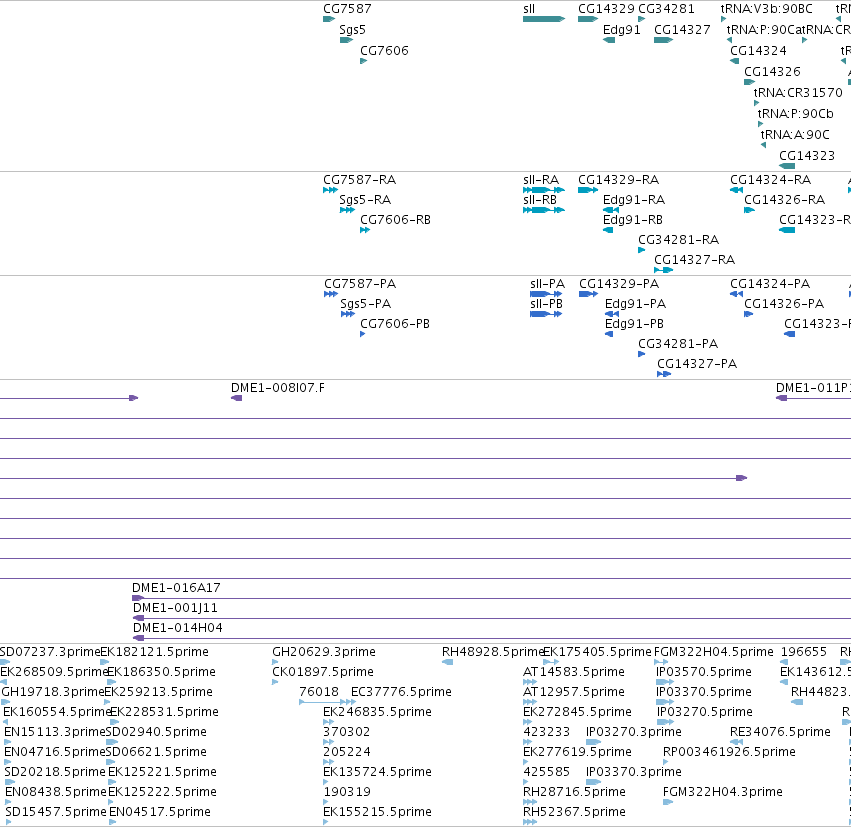This screenshot has width=851, height=827.
Task: Click the SD02940.5prime EST label
Action: (x=156, y=732)
